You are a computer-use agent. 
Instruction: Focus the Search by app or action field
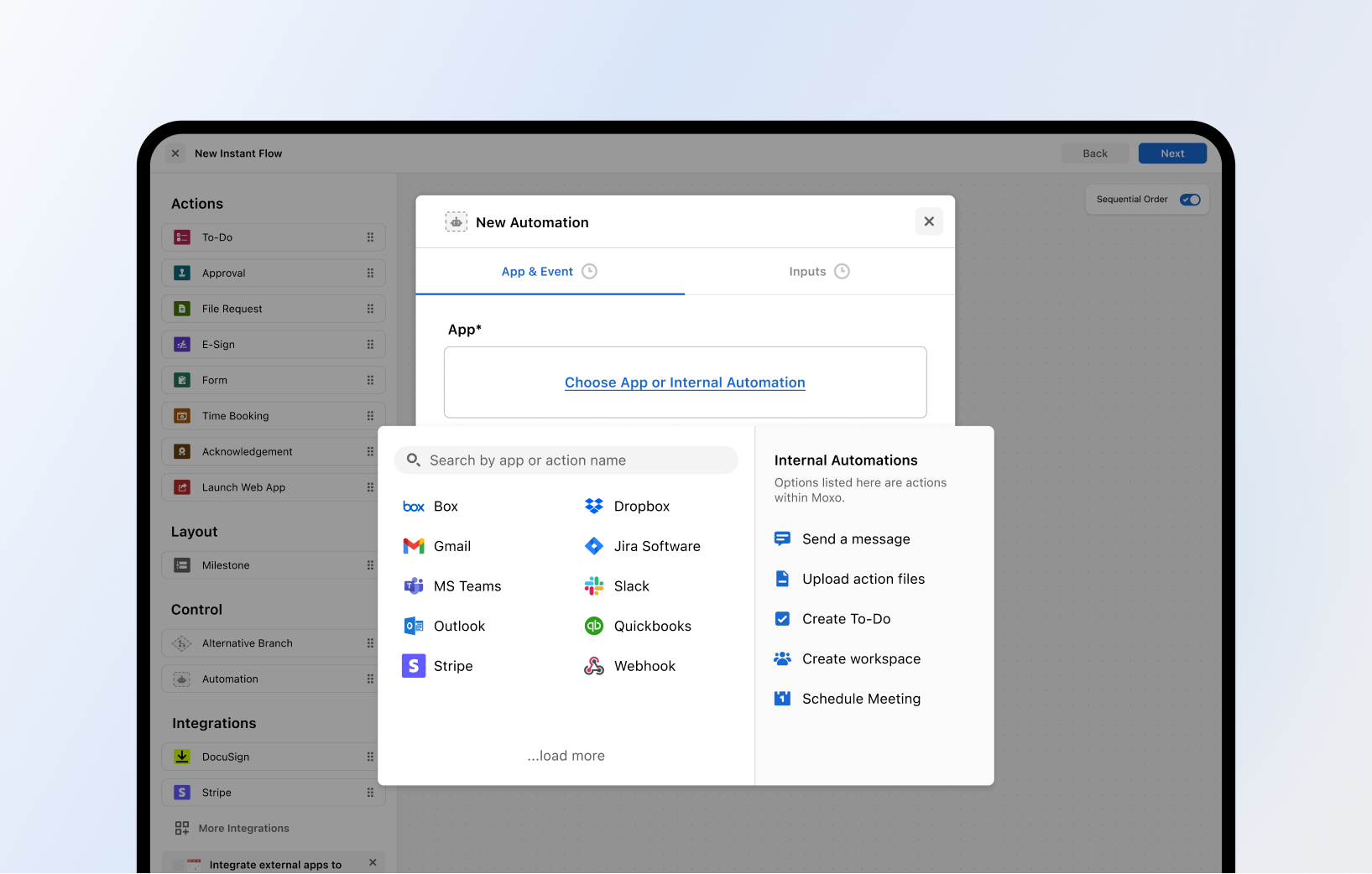[566, 460]
